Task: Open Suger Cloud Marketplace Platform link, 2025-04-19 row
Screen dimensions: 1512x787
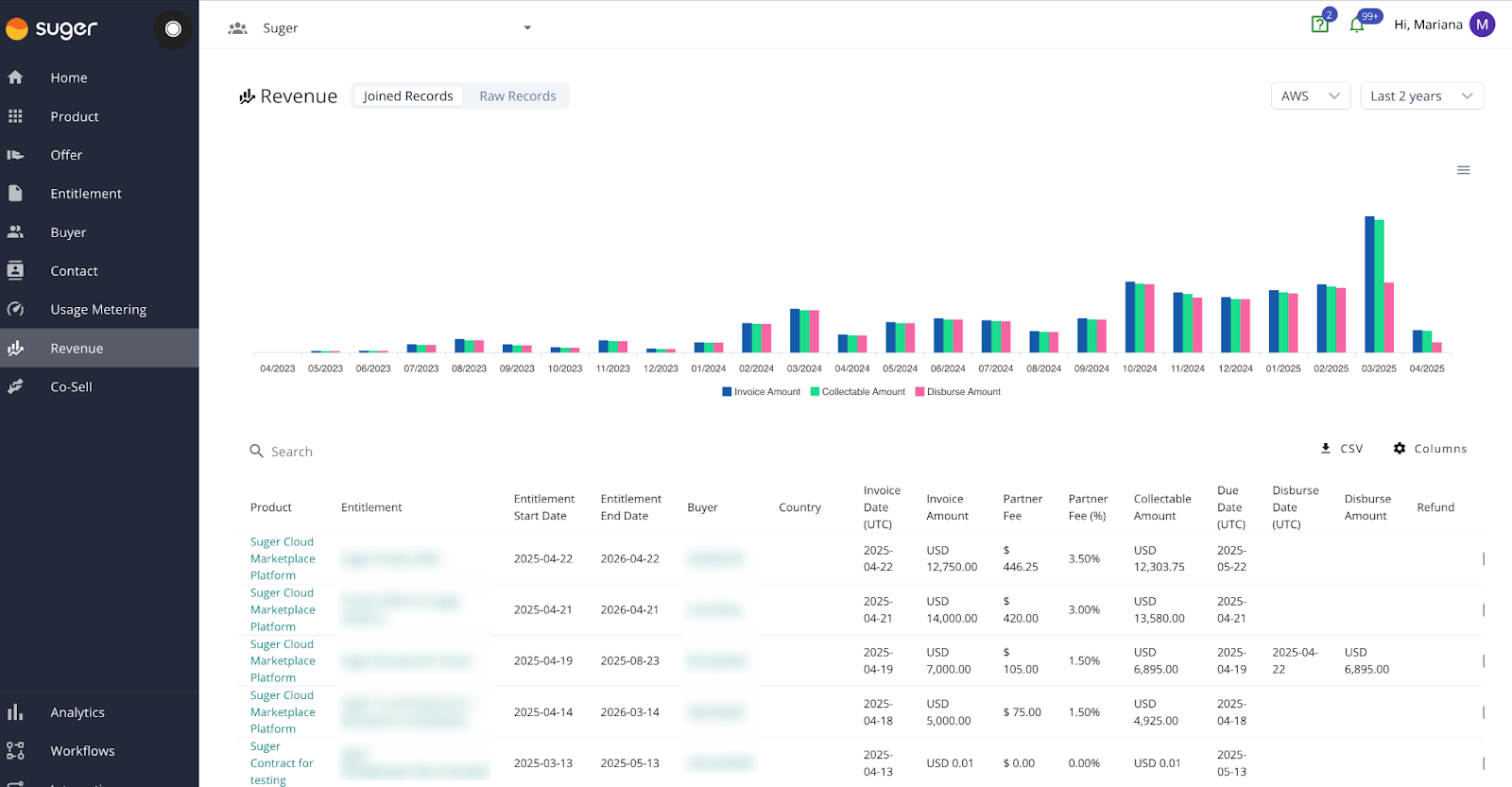Action: 283,660
